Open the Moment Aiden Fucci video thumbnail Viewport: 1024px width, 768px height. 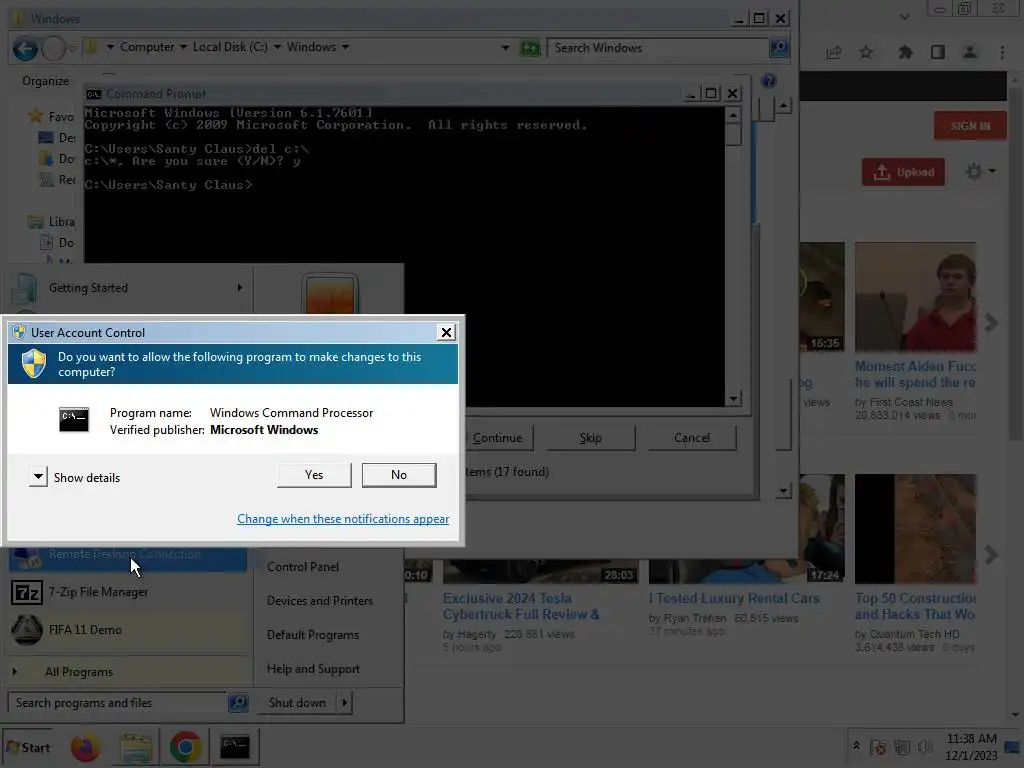pos(916,297)
